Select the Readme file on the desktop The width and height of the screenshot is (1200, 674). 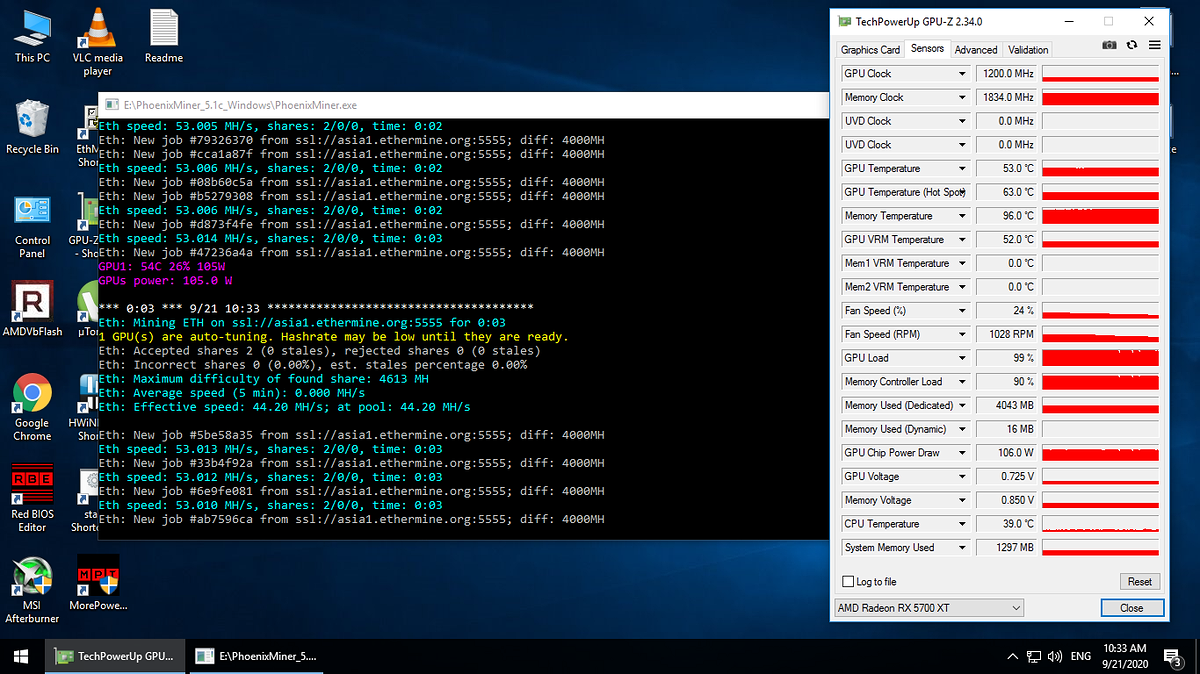tap(164, 36)
